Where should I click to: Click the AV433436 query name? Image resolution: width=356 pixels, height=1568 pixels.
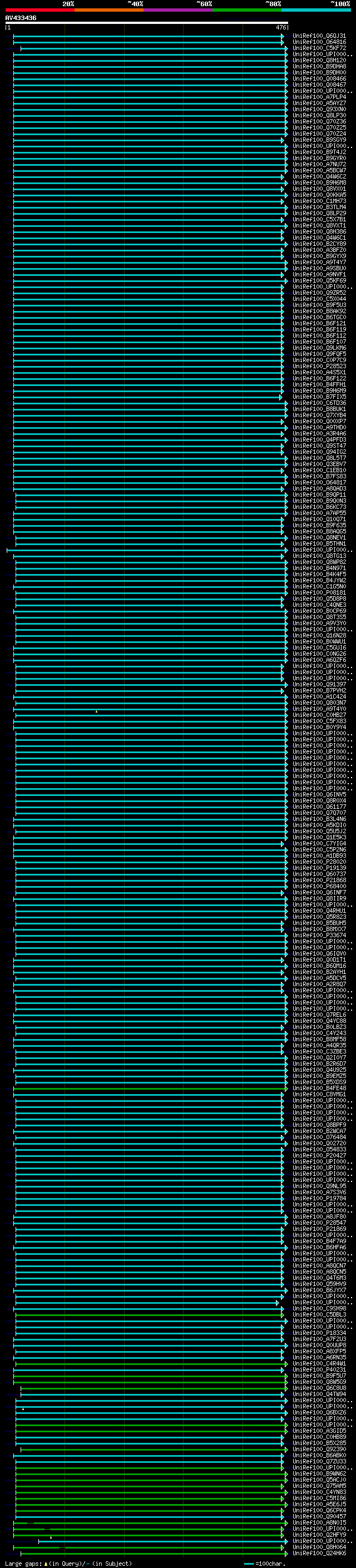click(x=21, y=18)
